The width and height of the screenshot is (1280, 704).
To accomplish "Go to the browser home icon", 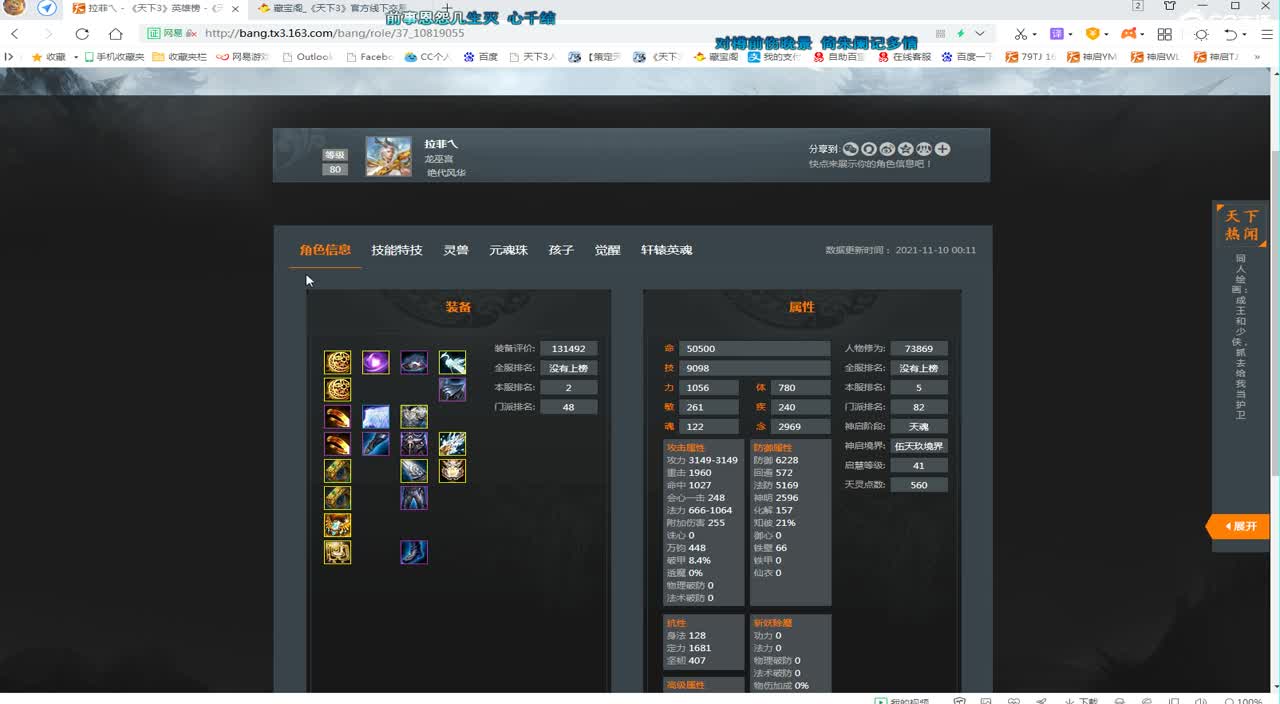I will point(115,33).
